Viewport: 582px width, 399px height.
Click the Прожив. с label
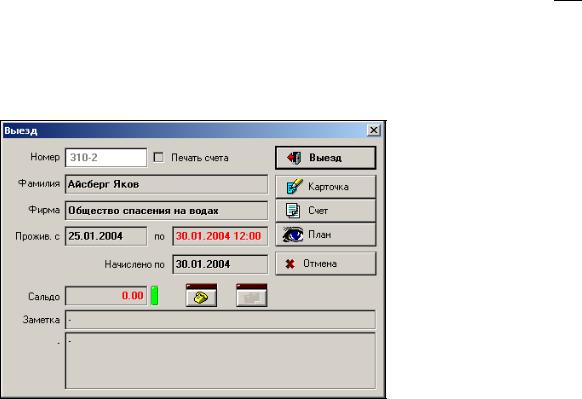[37, 236]
